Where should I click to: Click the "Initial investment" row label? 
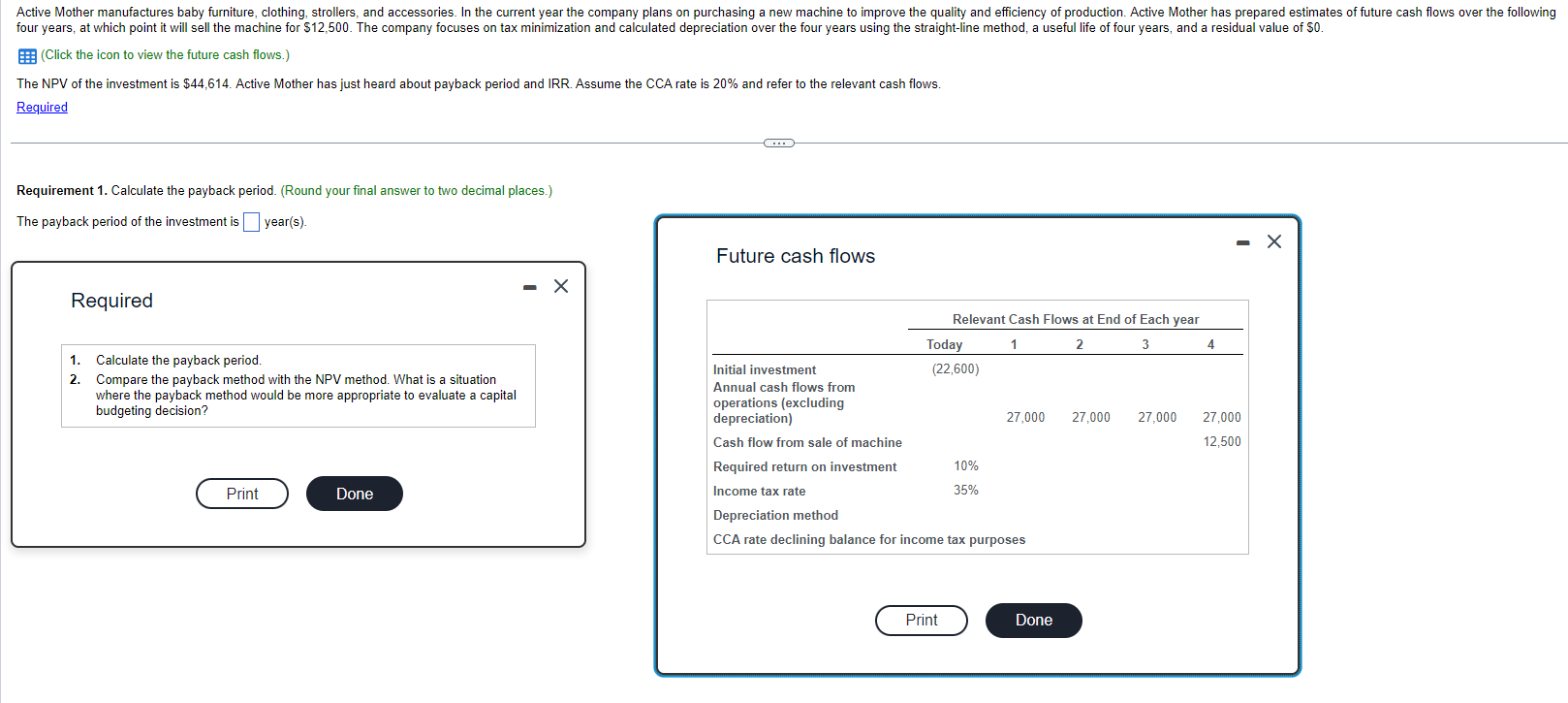click(765, 370)
